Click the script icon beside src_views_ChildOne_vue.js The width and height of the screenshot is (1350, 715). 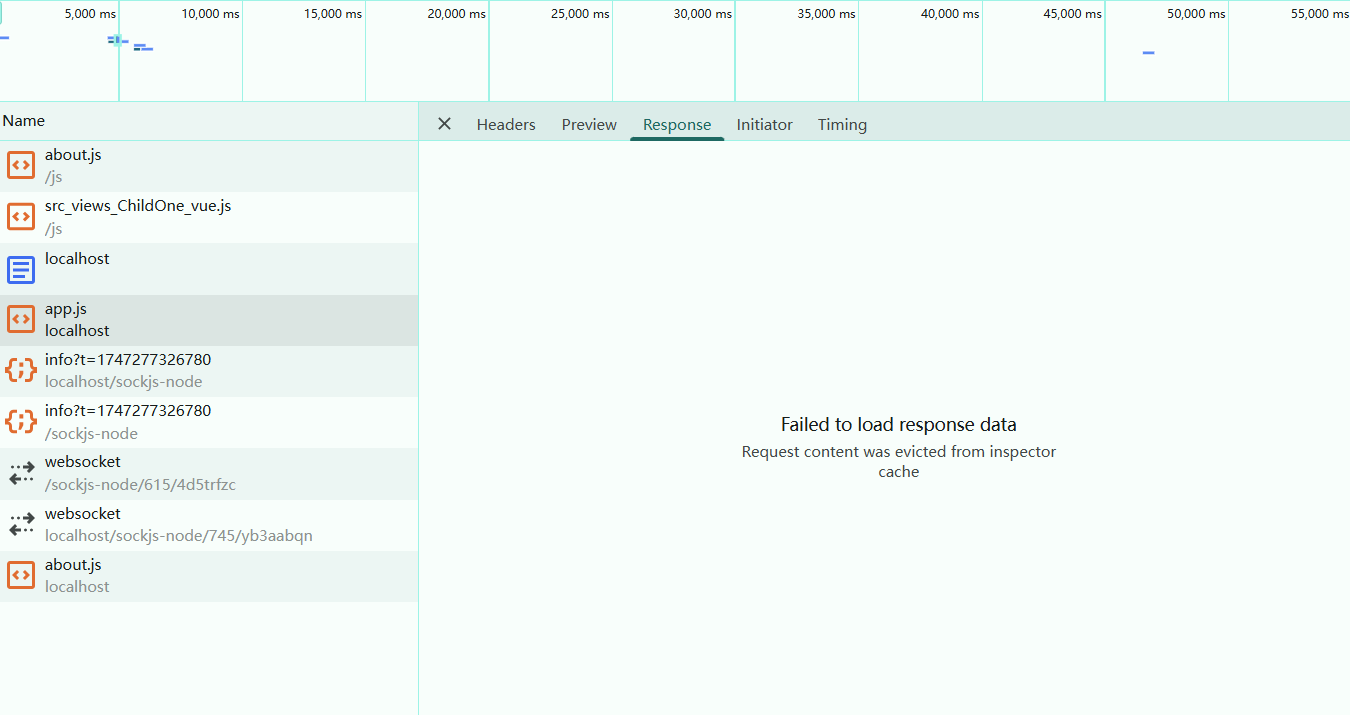point(21,217)
